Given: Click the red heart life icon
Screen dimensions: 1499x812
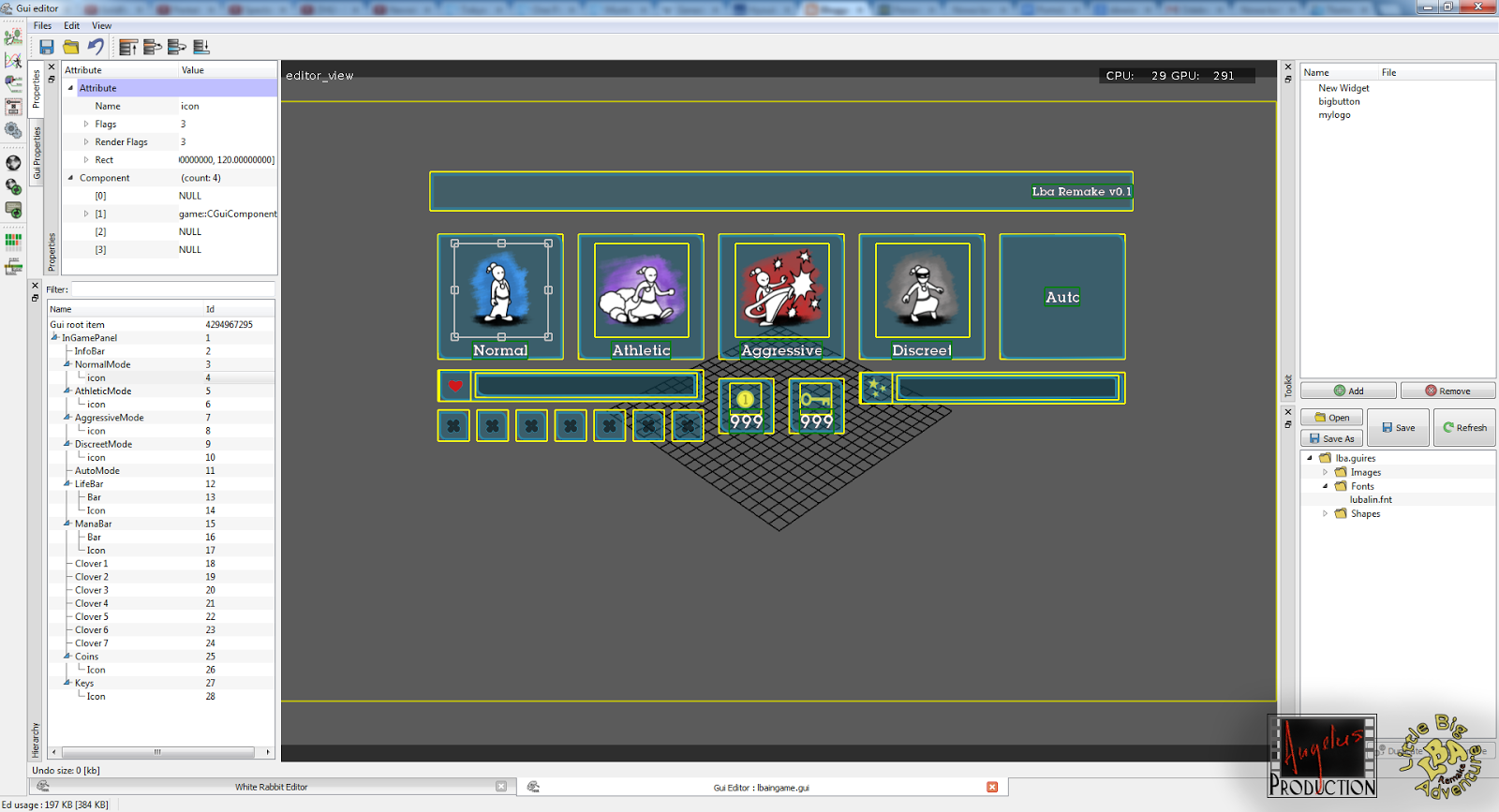Looking at the screenshot, I should pos(455,386).
